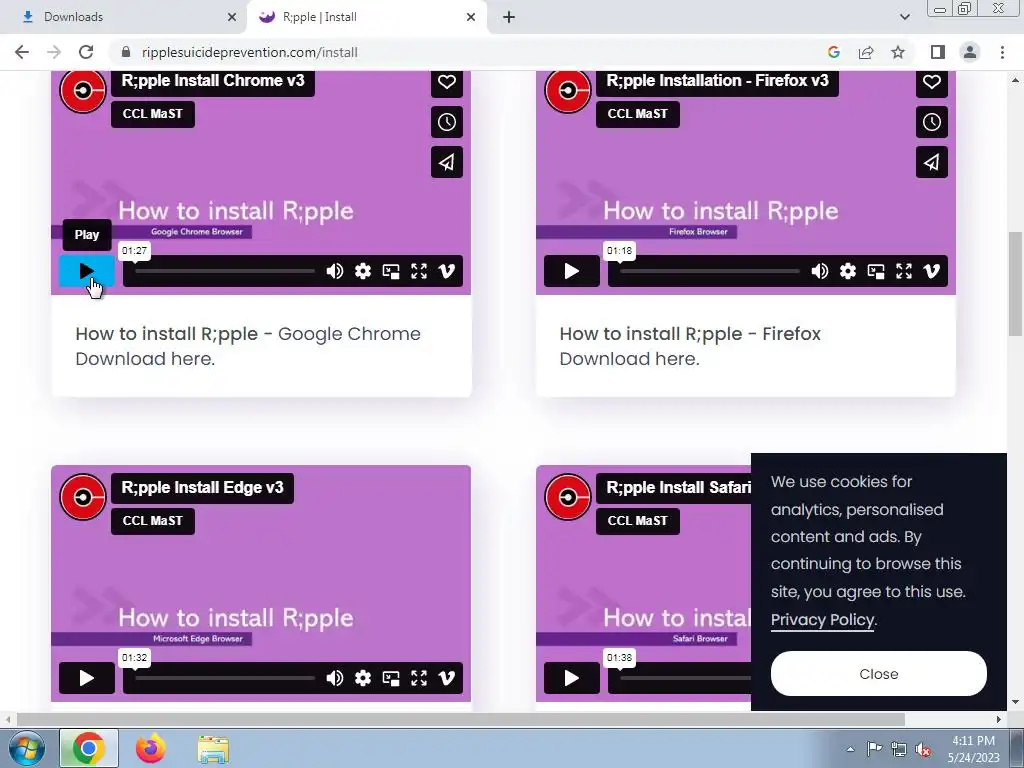Switch to the Downloads tab

(124, 17)
